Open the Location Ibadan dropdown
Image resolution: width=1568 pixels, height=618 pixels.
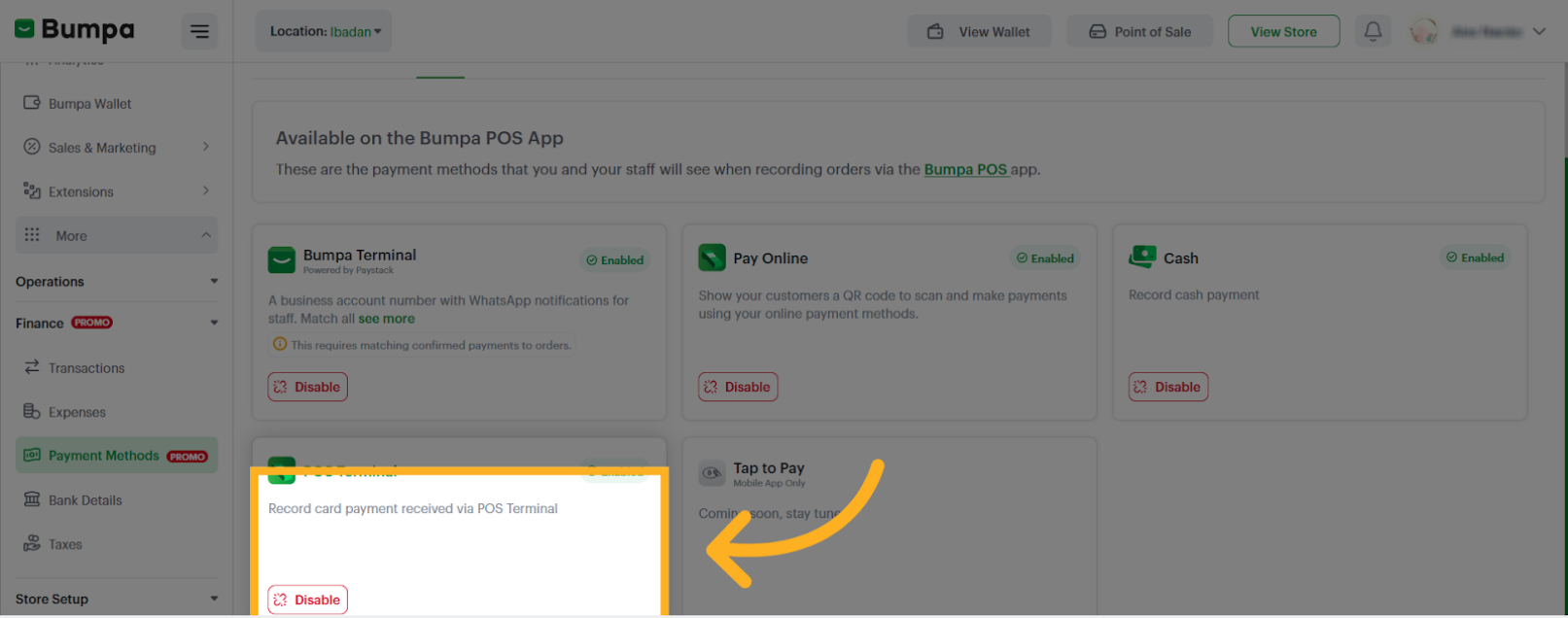(325, 31)
